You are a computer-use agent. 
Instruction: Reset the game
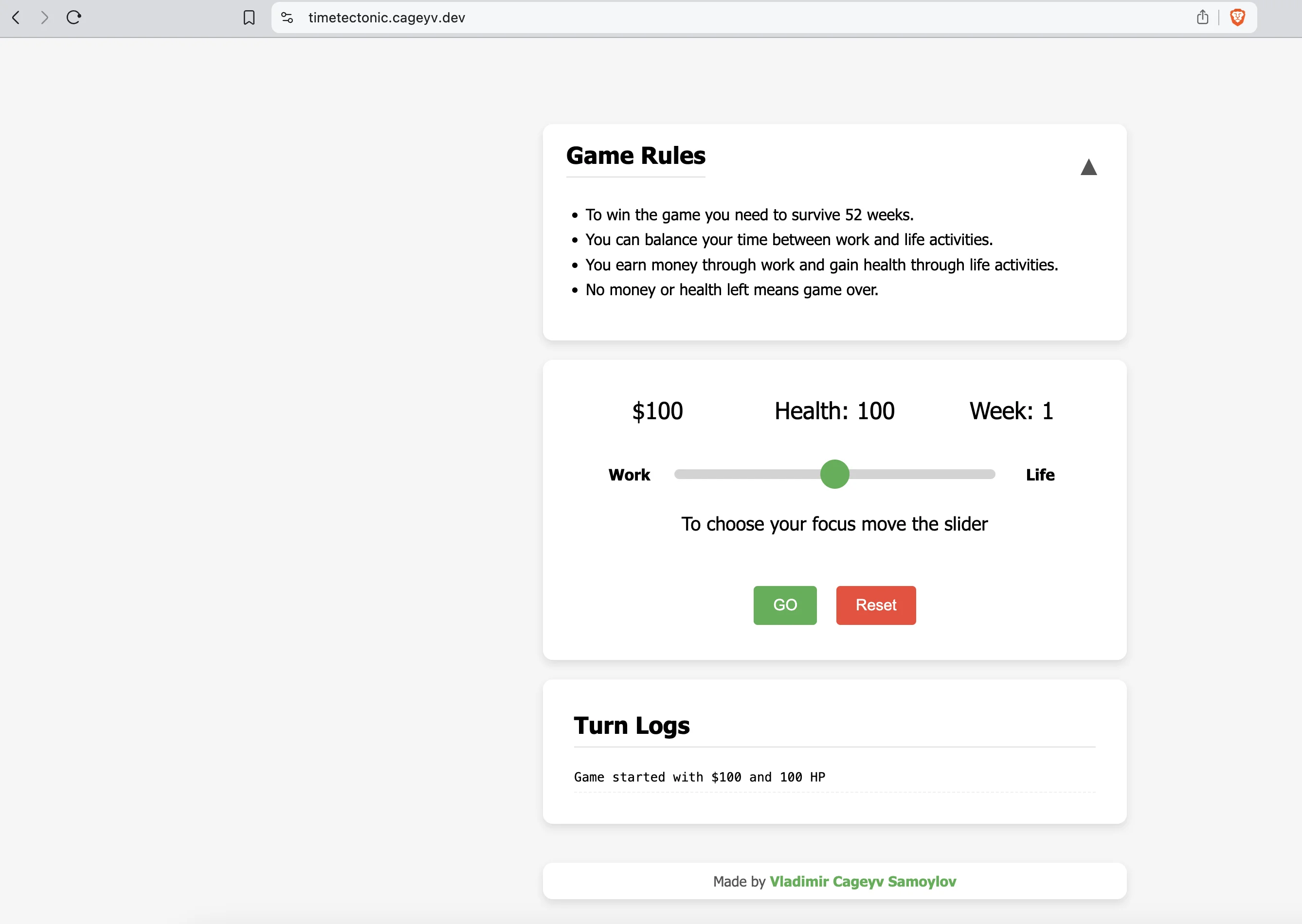[x=876, y=605]
